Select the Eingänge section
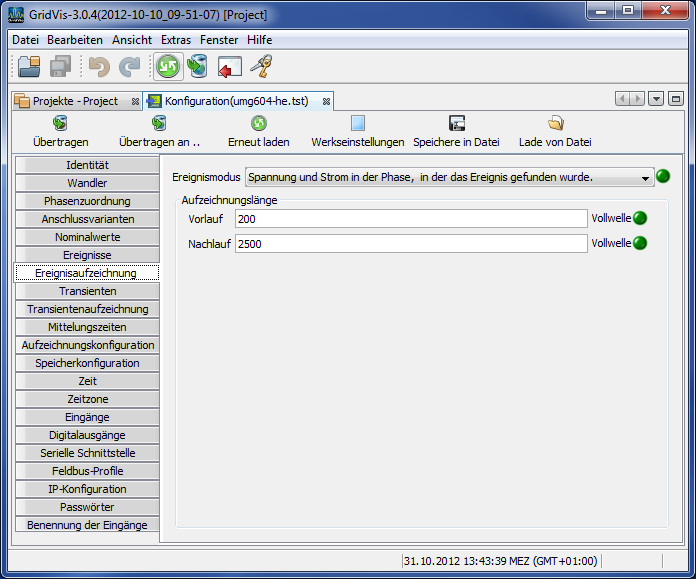Screen dimensions: 696x579 [87, 417]
